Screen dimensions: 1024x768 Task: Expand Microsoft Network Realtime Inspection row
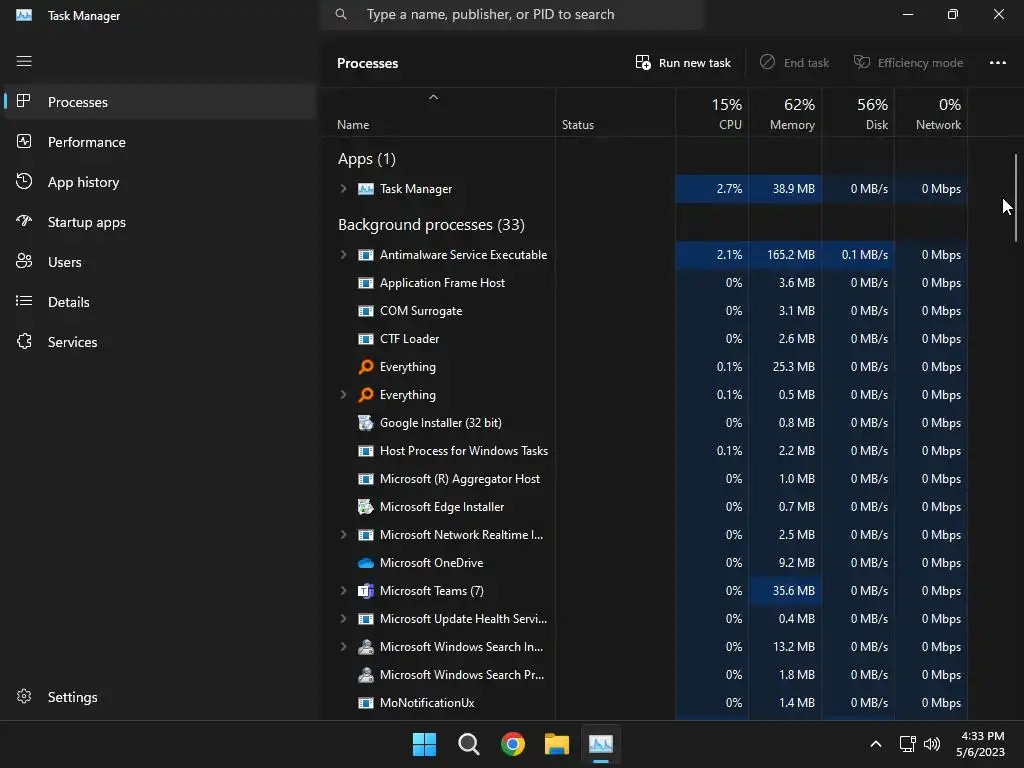344,535
